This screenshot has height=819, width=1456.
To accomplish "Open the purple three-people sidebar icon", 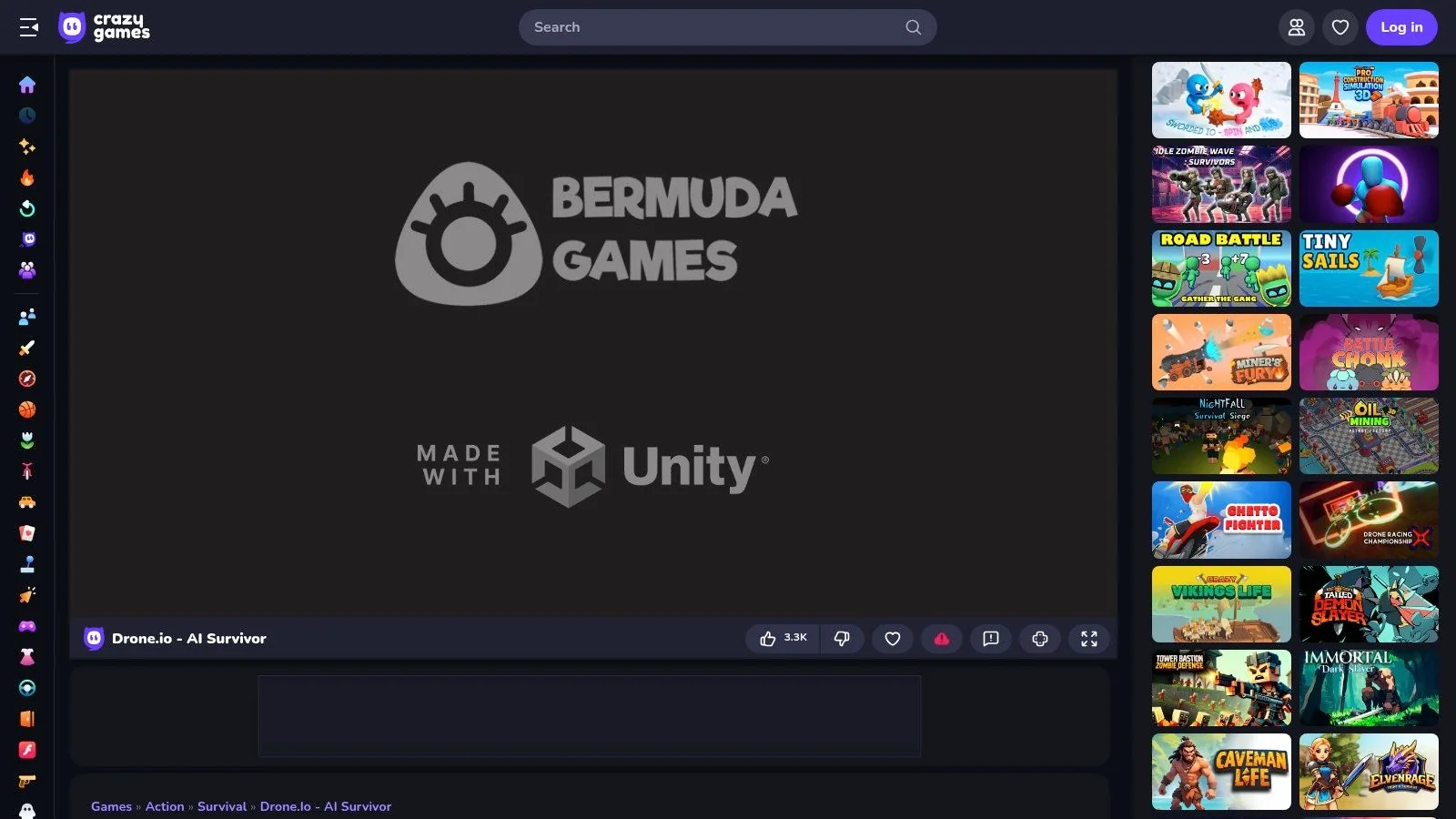I will [27, 270].
